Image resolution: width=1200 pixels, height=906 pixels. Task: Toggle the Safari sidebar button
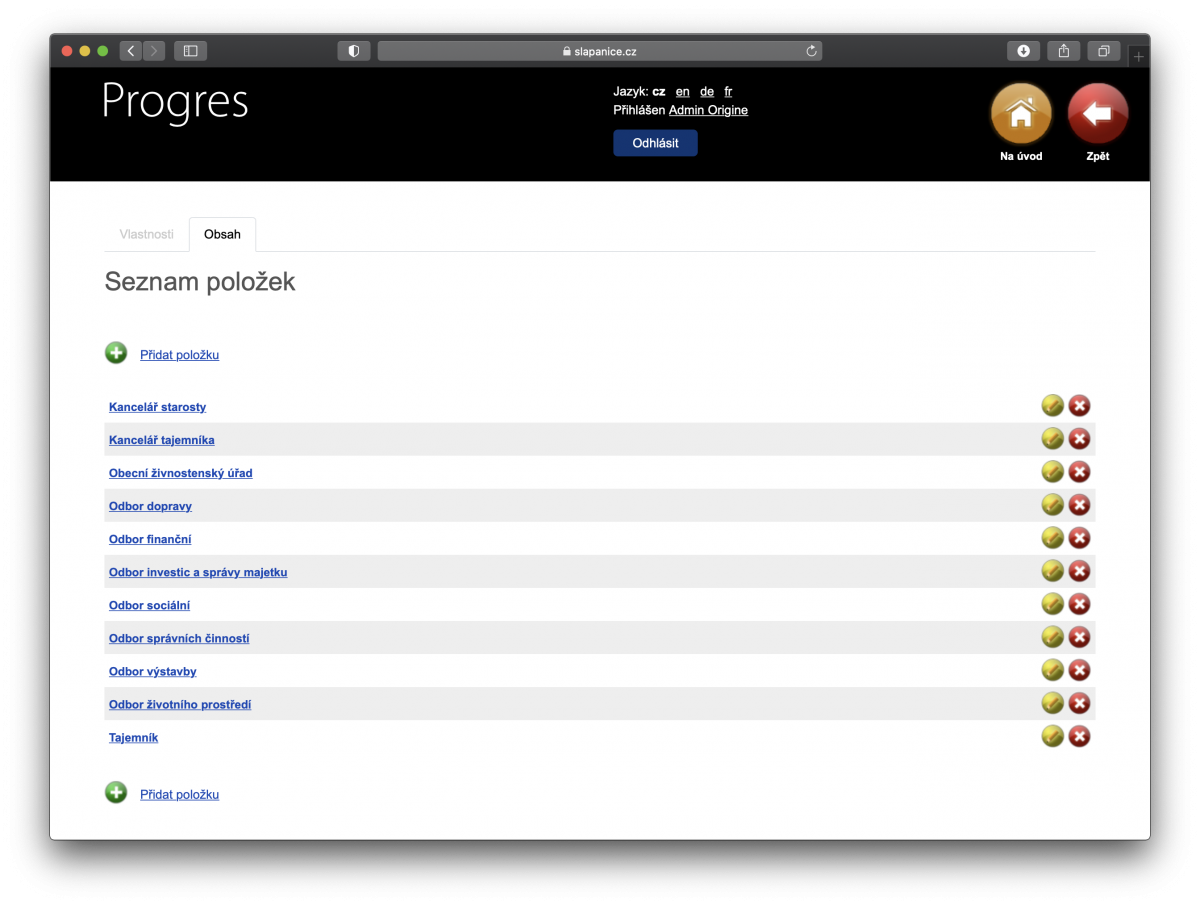[190, 51]
